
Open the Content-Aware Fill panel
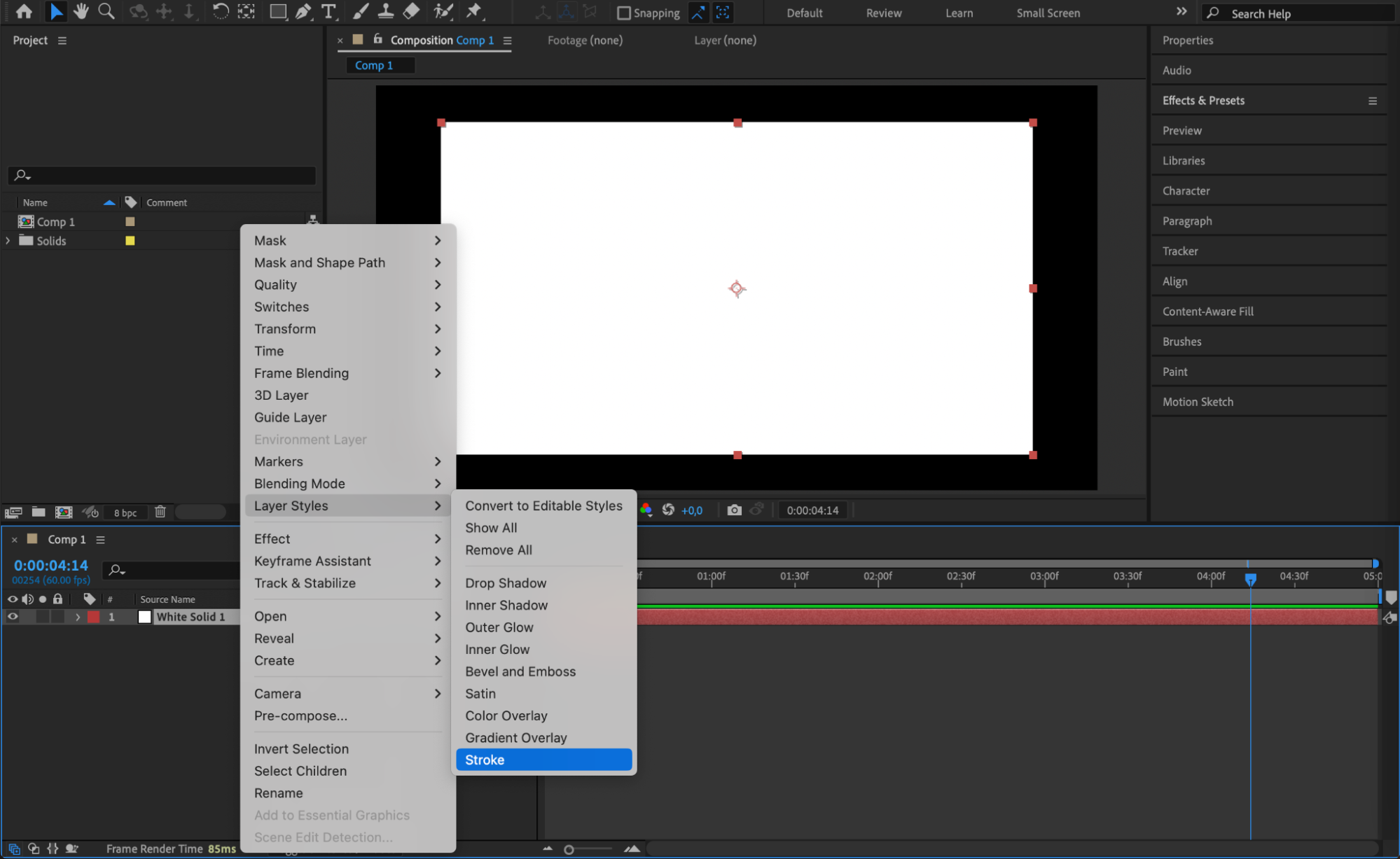coord(1207,311)
